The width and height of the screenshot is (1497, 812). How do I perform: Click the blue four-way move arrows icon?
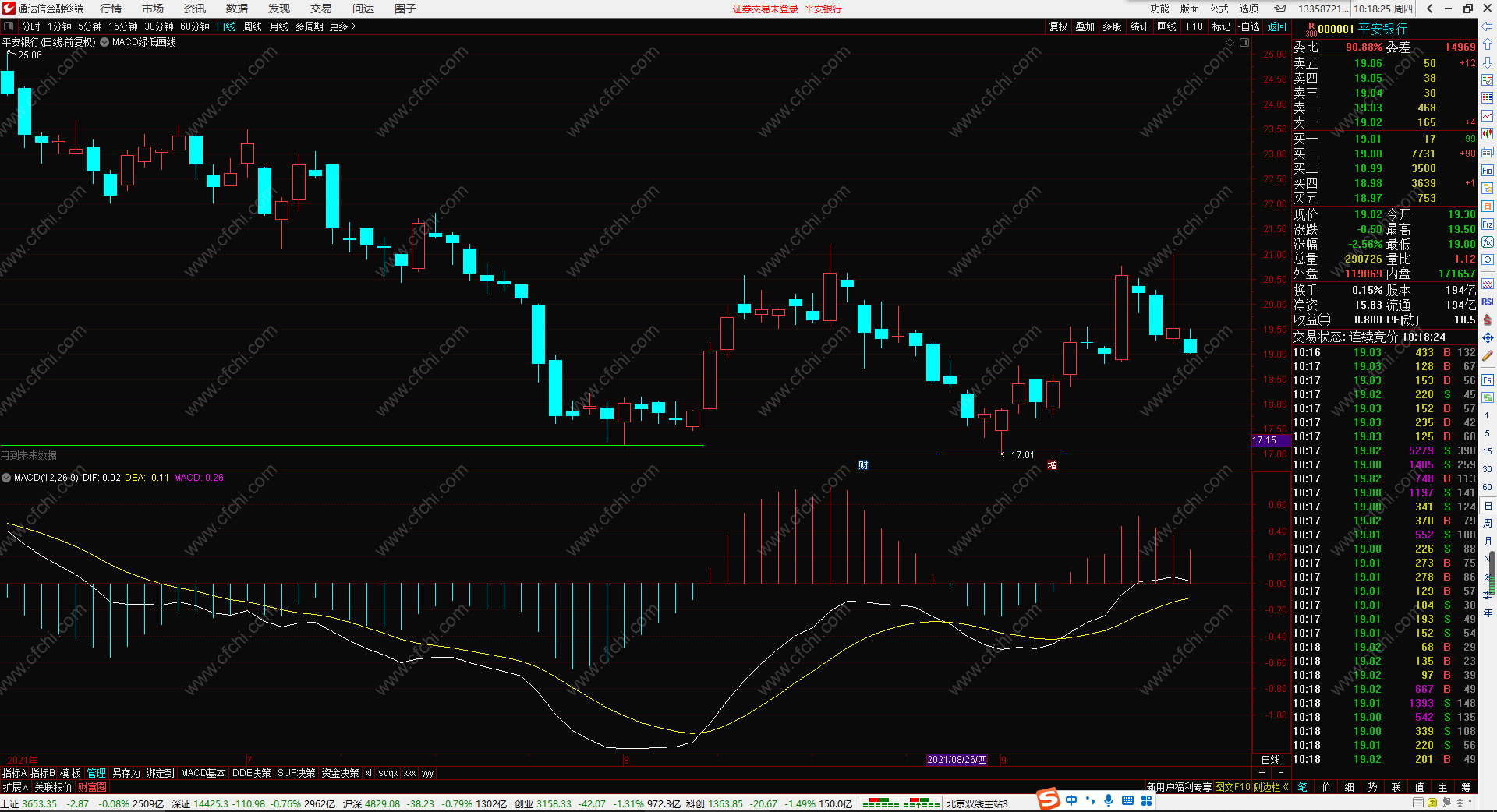tap(1488, 338)
